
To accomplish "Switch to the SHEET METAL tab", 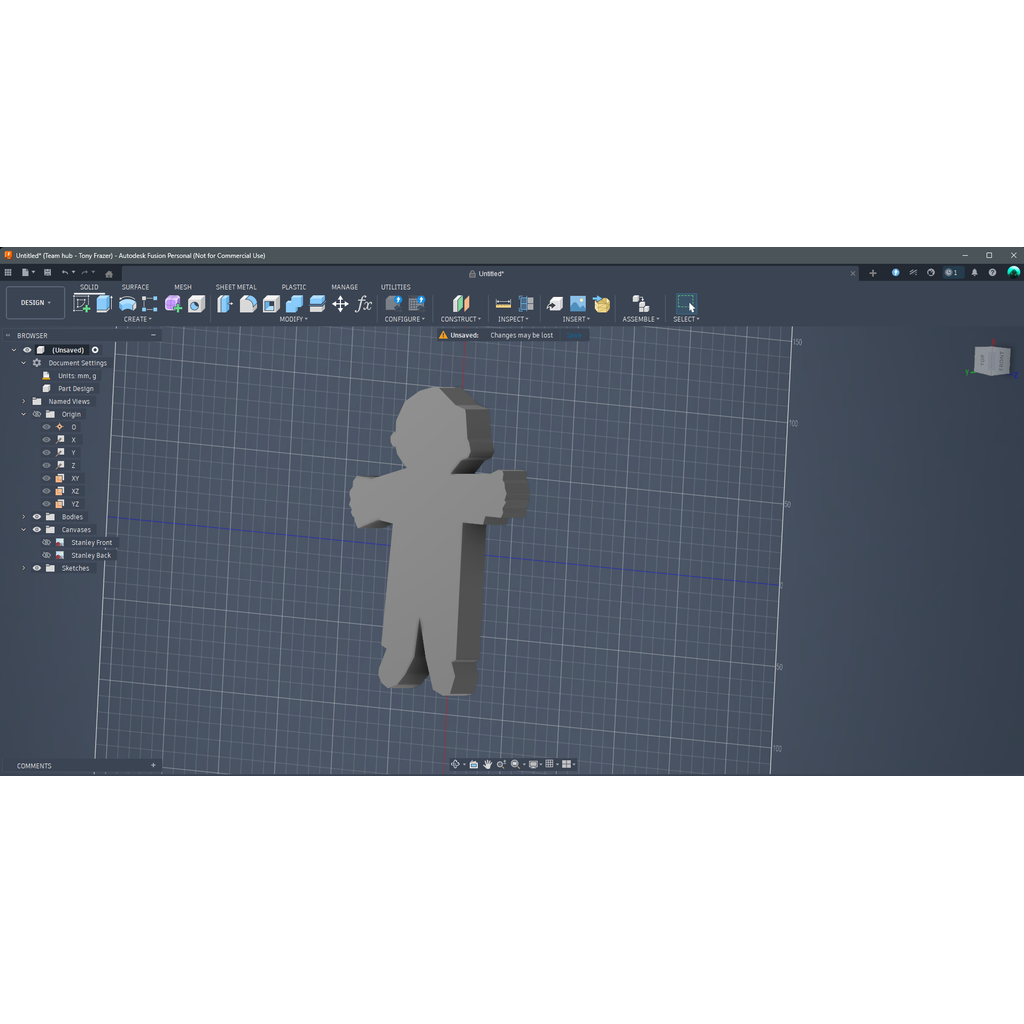I will point(236,287).
